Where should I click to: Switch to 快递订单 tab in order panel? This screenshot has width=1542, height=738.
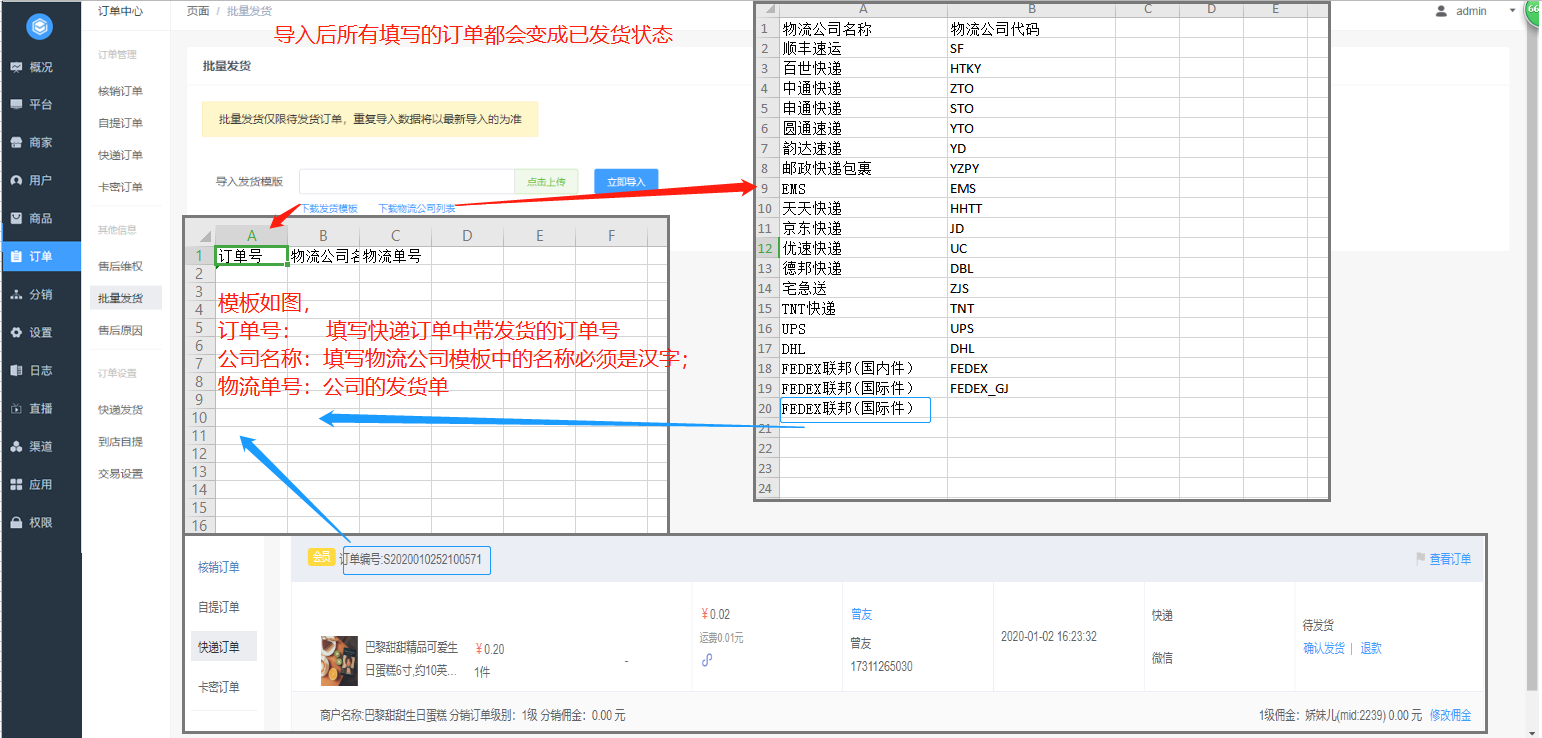pos(224,646)
